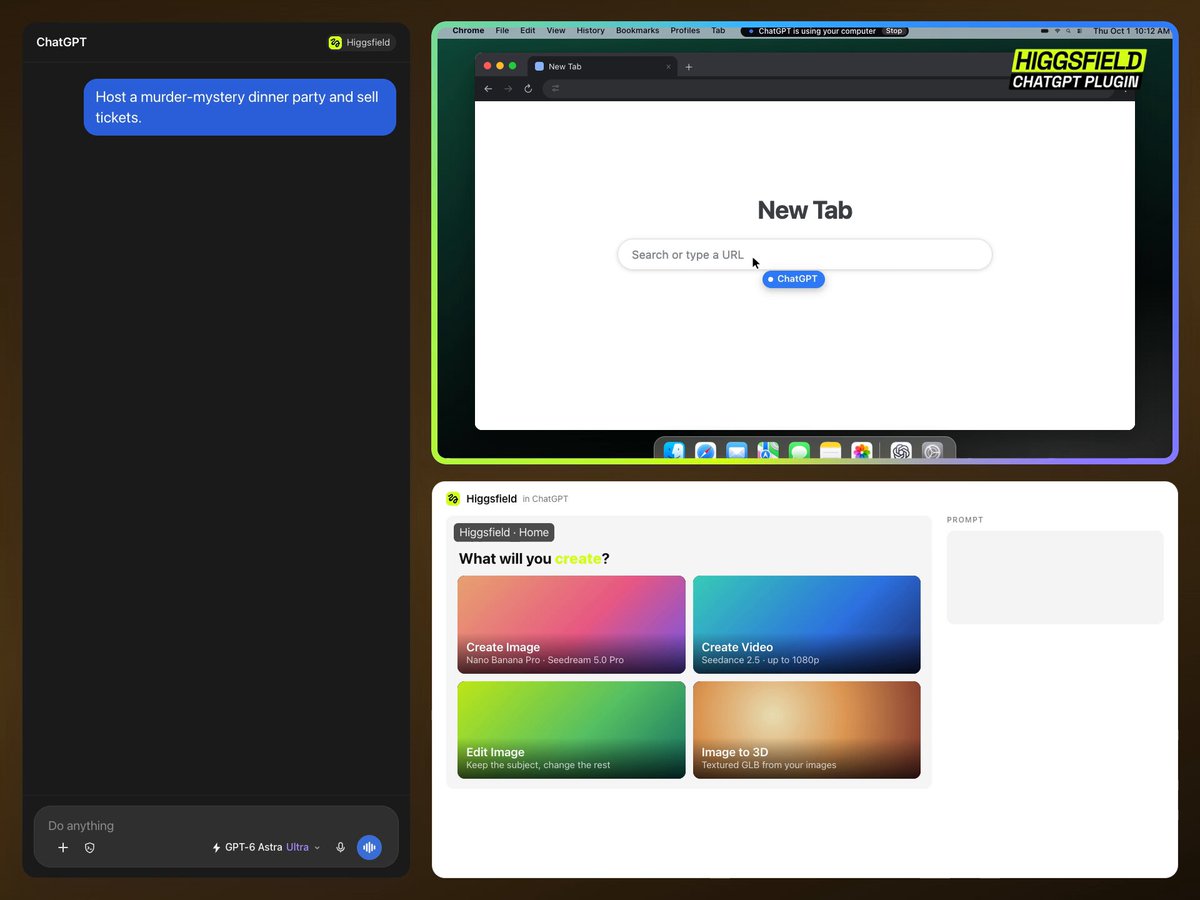This screenshot has width=1200, height=900.
Task: Activate the microphone dictation icon
Action: (x=340, y=848)
